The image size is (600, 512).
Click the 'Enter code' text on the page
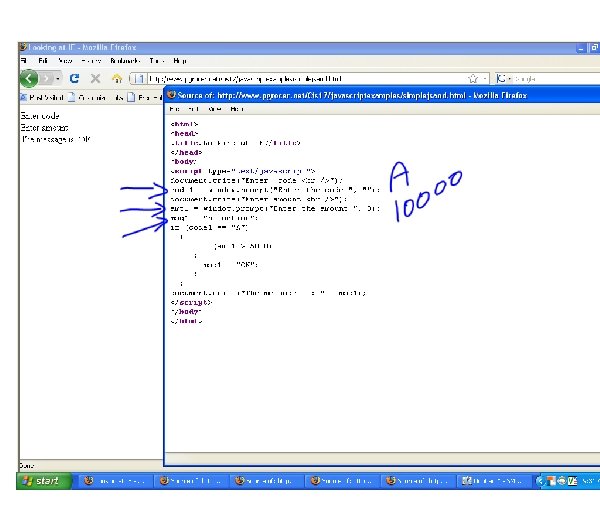click(x=40, y=116)
